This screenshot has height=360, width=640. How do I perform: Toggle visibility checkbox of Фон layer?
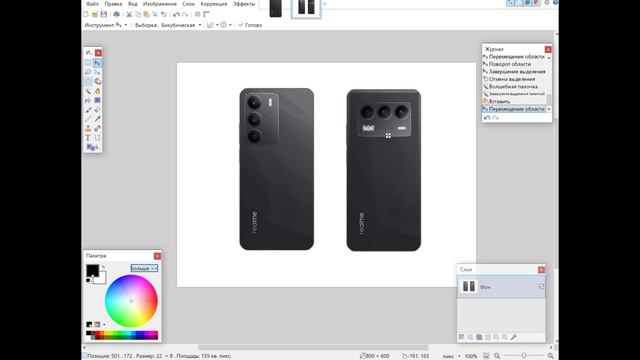pyautogui.click(x=541, y=287)
